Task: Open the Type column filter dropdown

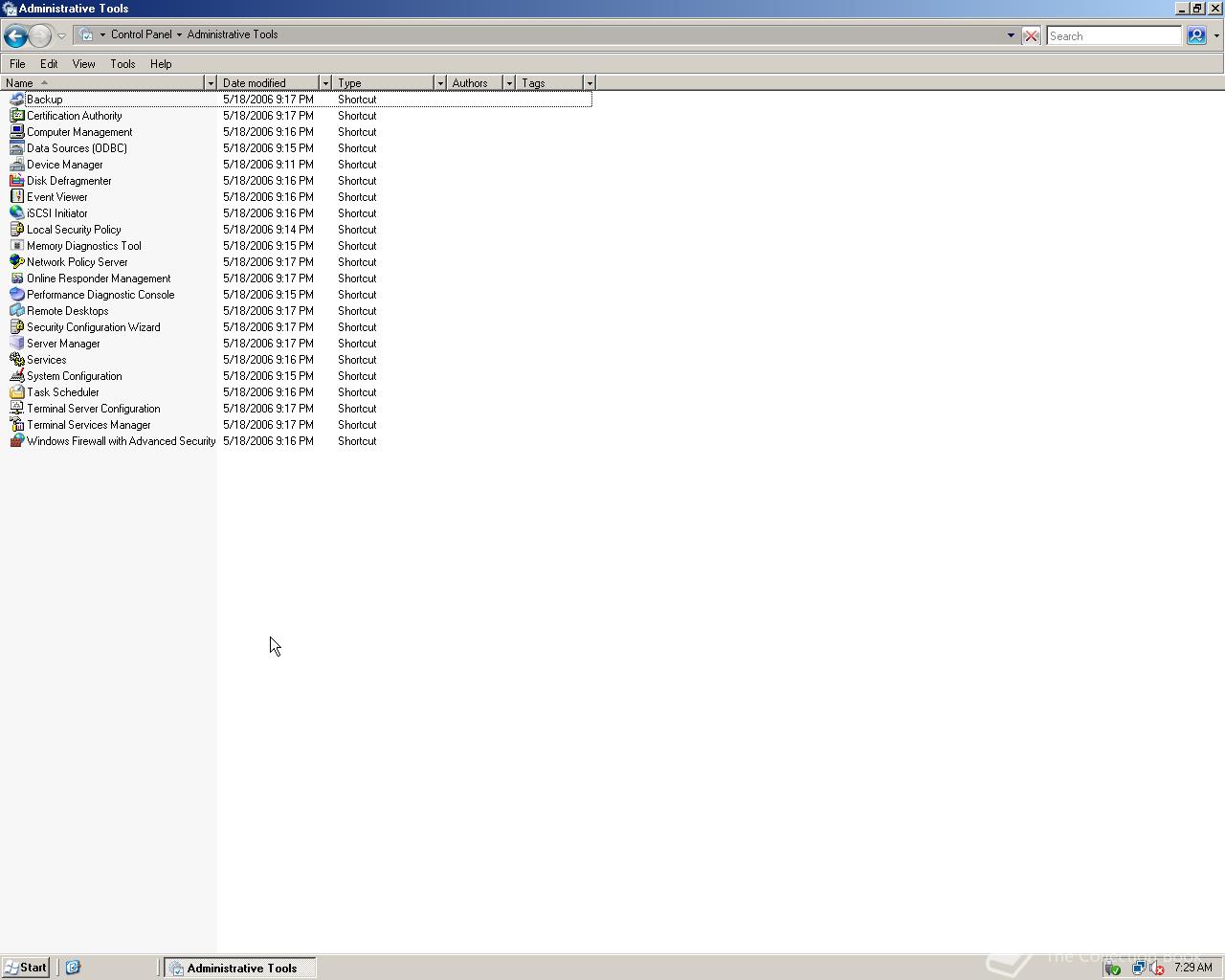Action: coord(440,83)
